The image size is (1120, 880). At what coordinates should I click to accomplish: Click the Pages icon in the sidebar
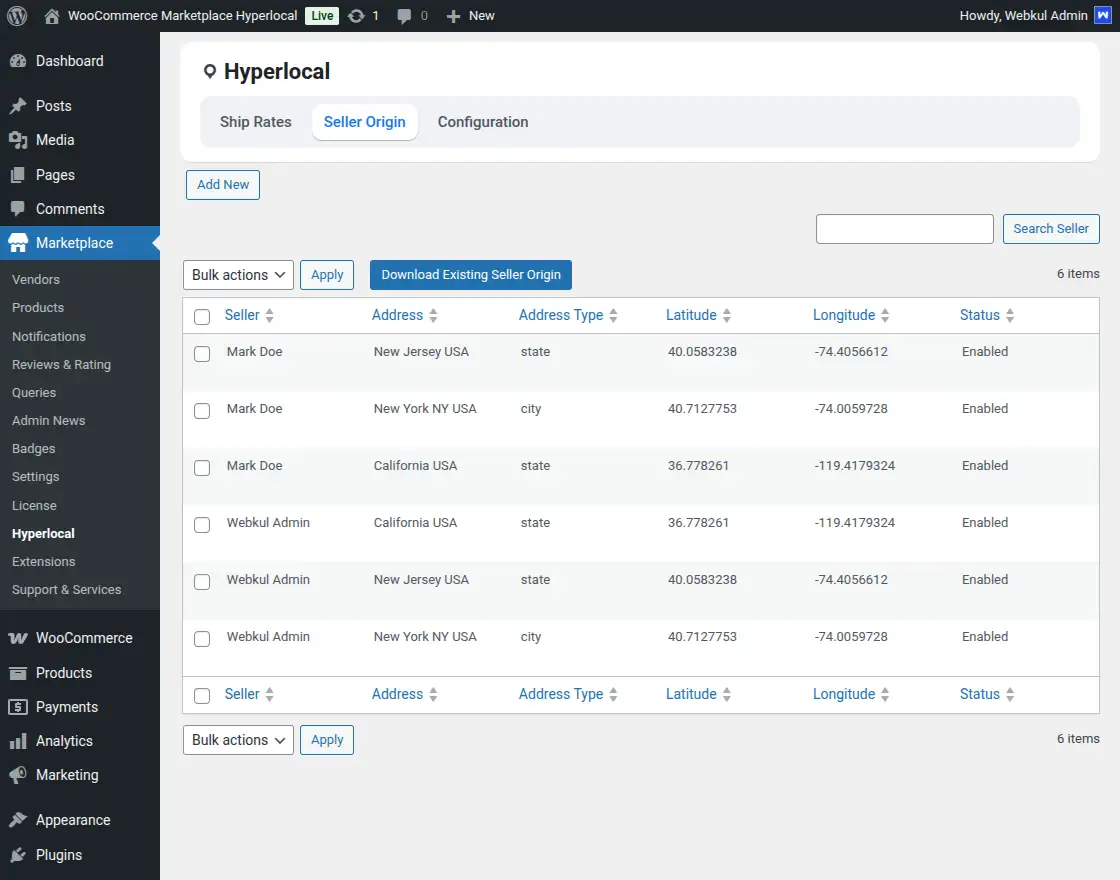(x=18, y=175)
